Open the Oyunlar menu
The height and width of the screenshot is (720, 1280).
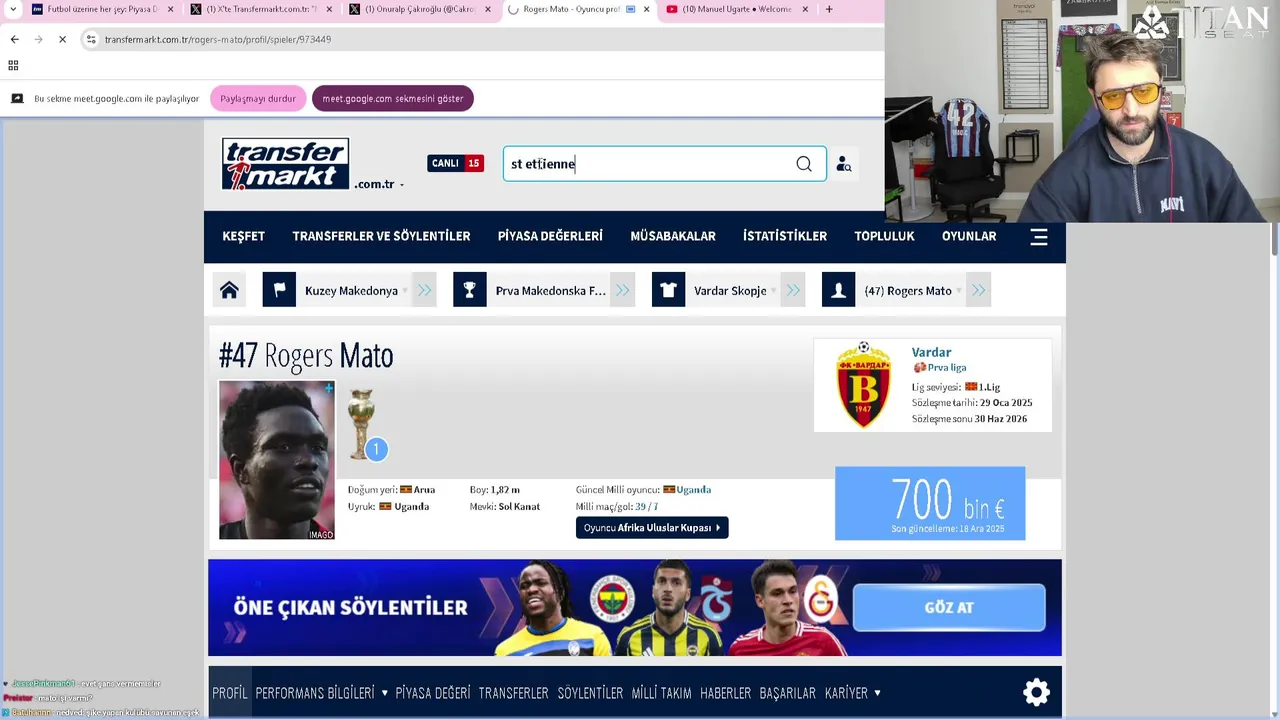pyautogui.click(x=969, y=236)
